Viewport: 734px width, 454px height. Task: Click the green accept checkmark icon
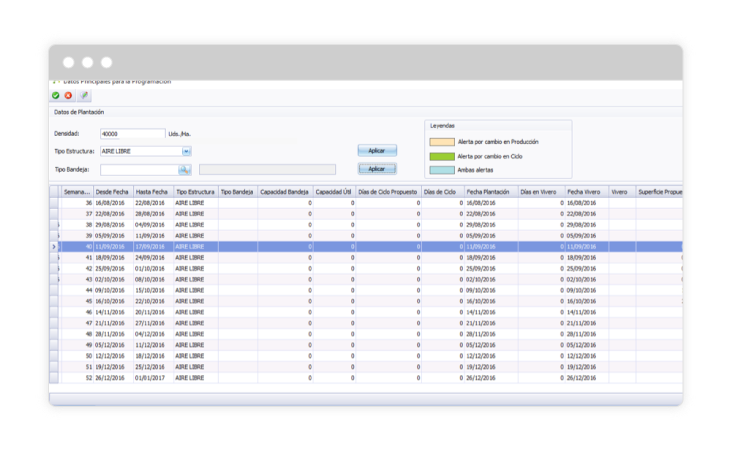pyautogui.click(x=56, y=95)
